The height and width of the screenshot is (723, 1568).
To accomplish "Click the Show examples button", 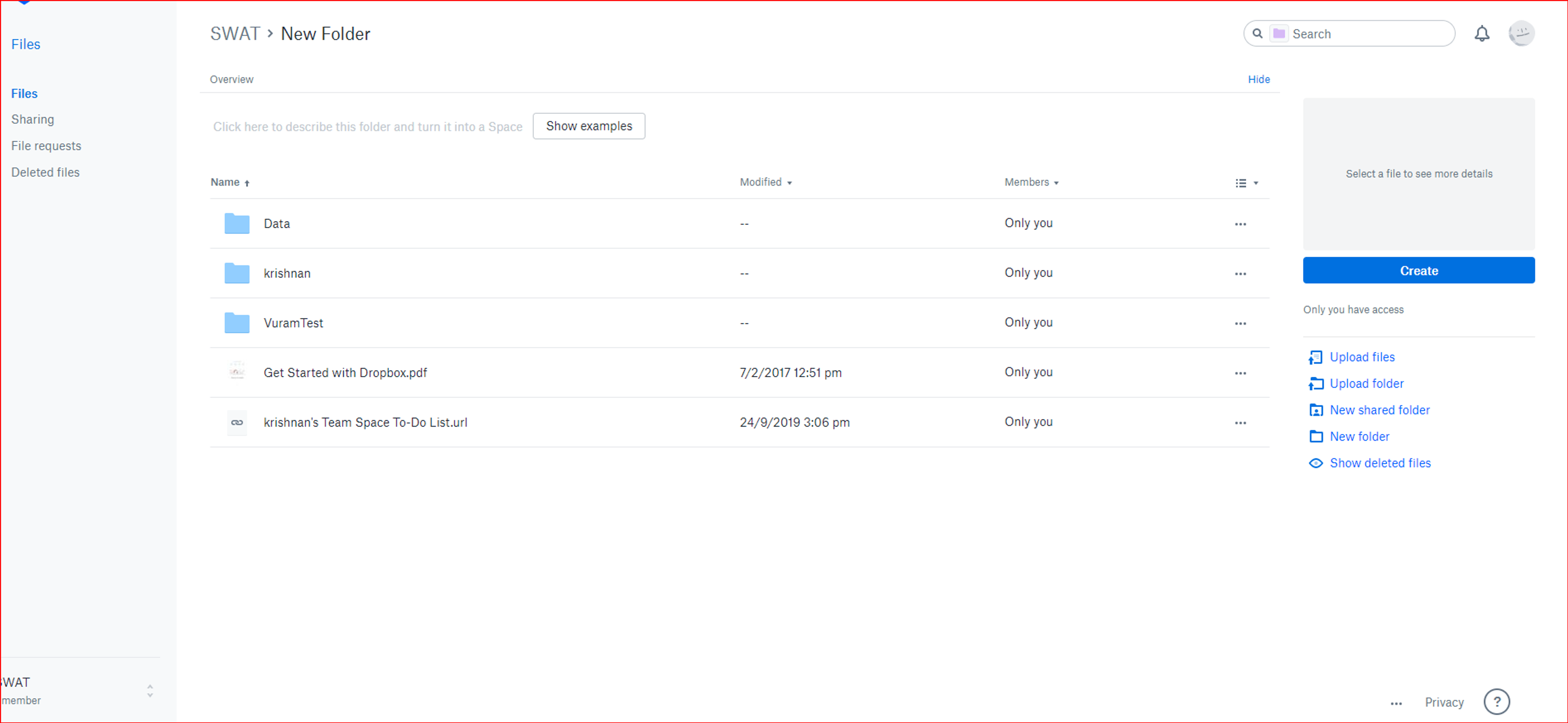I will coord(588,126).
